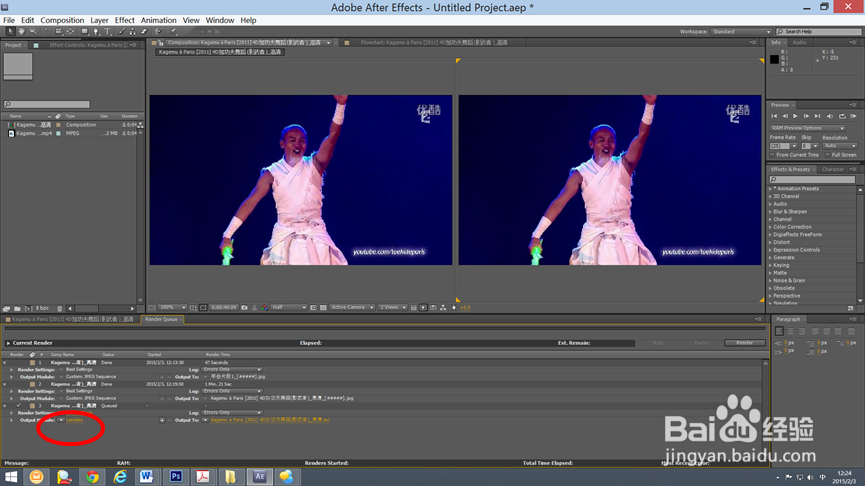The height and width of the screenshot is (486, 865).
Task: Open flowchart view from viewer toolbar
Action: 443,307
